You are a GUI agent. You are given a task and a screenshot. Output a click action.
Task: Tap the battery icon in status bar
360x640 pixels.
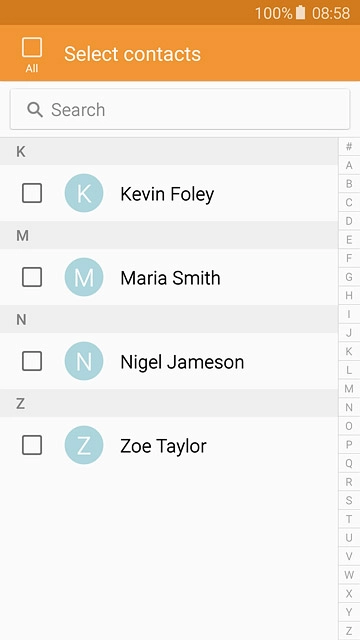coord(300,13)
